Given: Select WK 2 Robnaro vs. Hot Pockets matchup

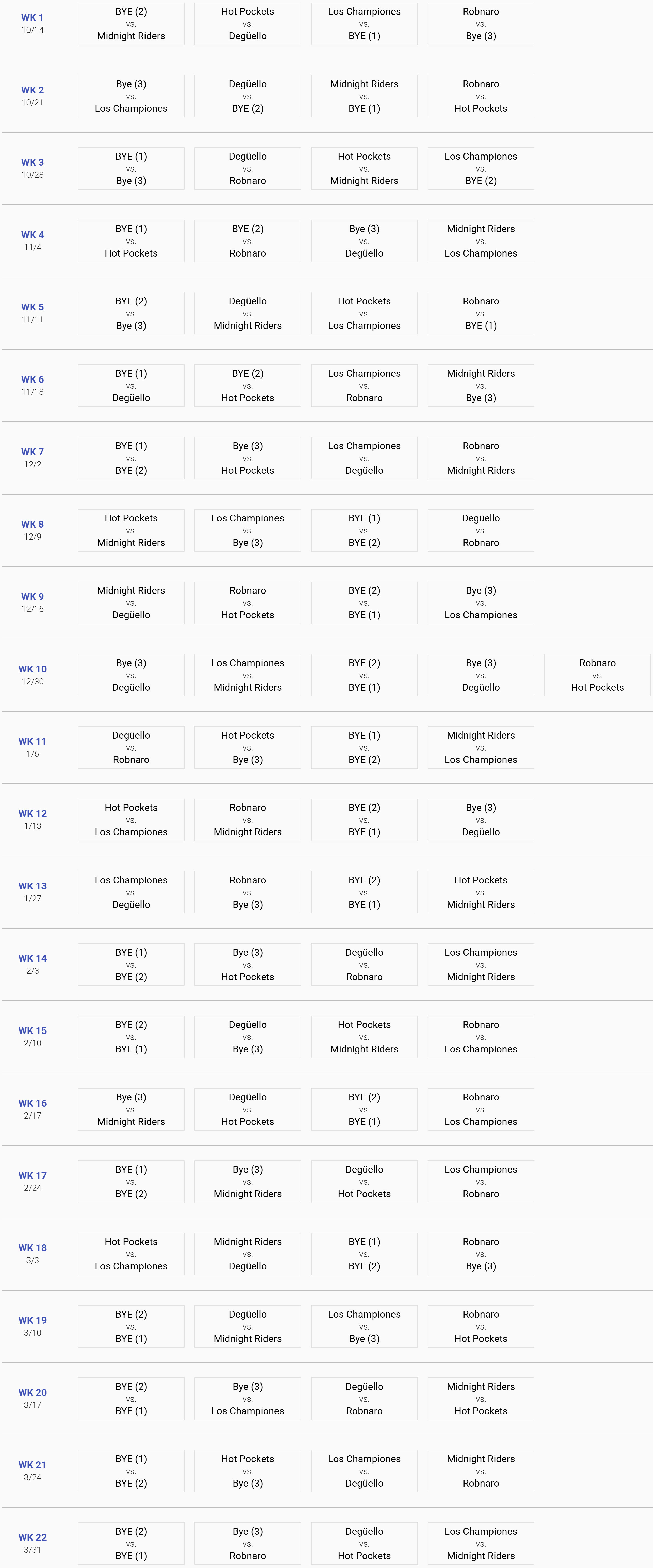Looking at the screenshot, I should pos(481,96).
